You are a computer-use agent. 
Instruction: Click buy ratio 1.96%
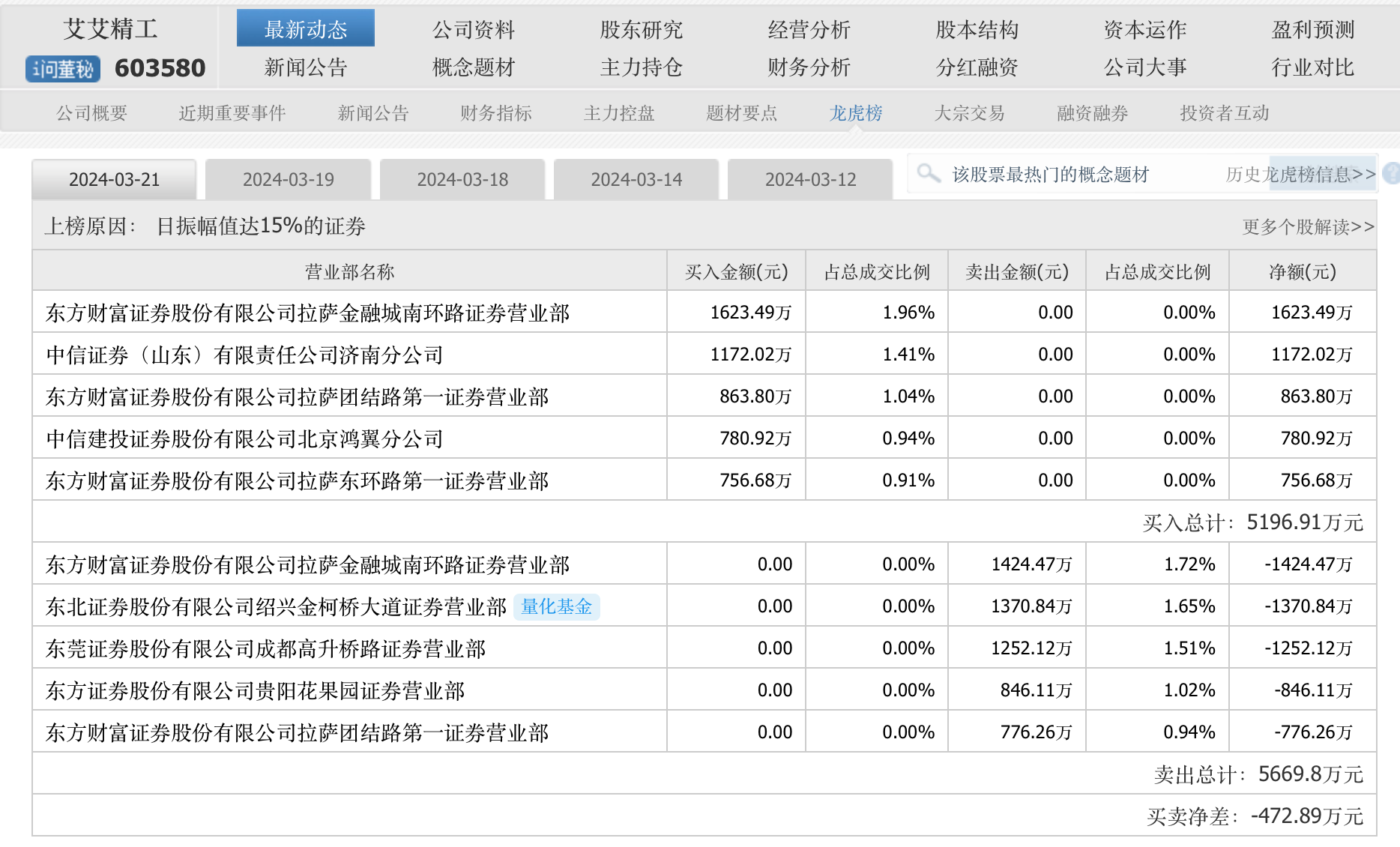point(908,313)
